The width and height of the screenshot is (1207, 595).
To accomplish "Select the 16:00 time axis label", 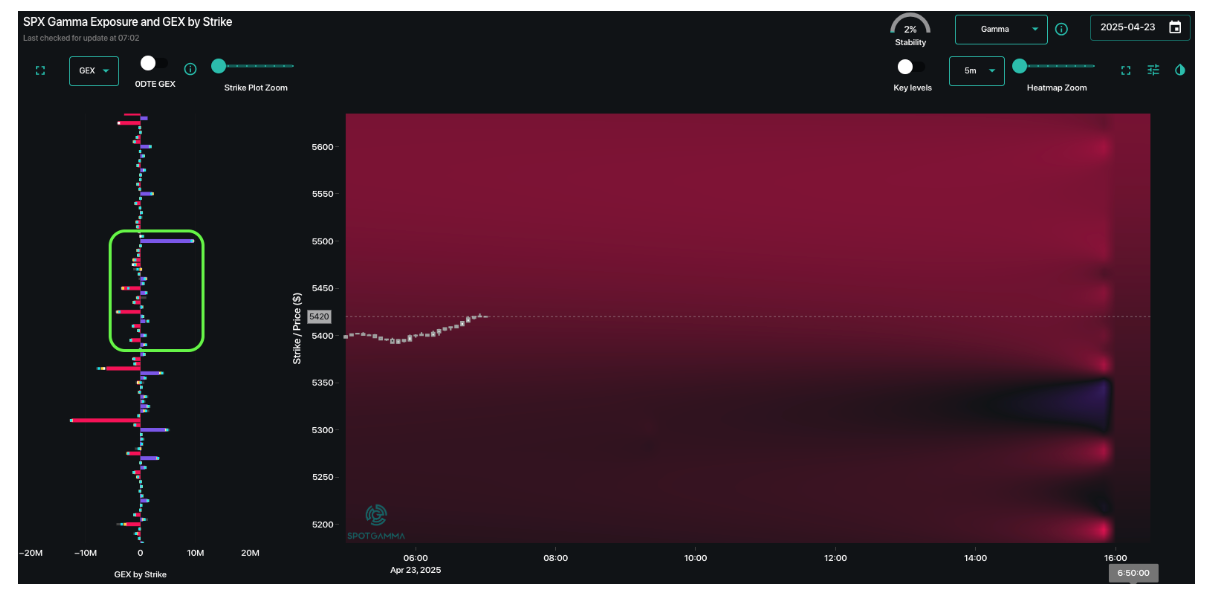I will pos(1116,558).
